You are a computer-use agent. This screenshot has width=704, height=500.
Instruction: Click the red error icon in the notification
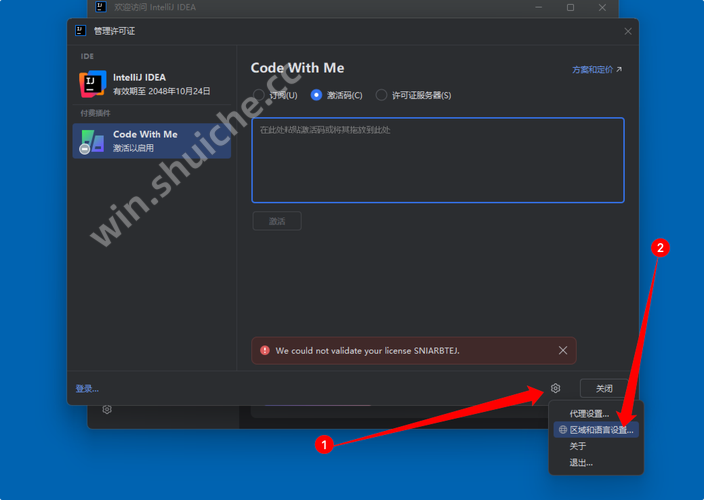[x=265, y=351]
